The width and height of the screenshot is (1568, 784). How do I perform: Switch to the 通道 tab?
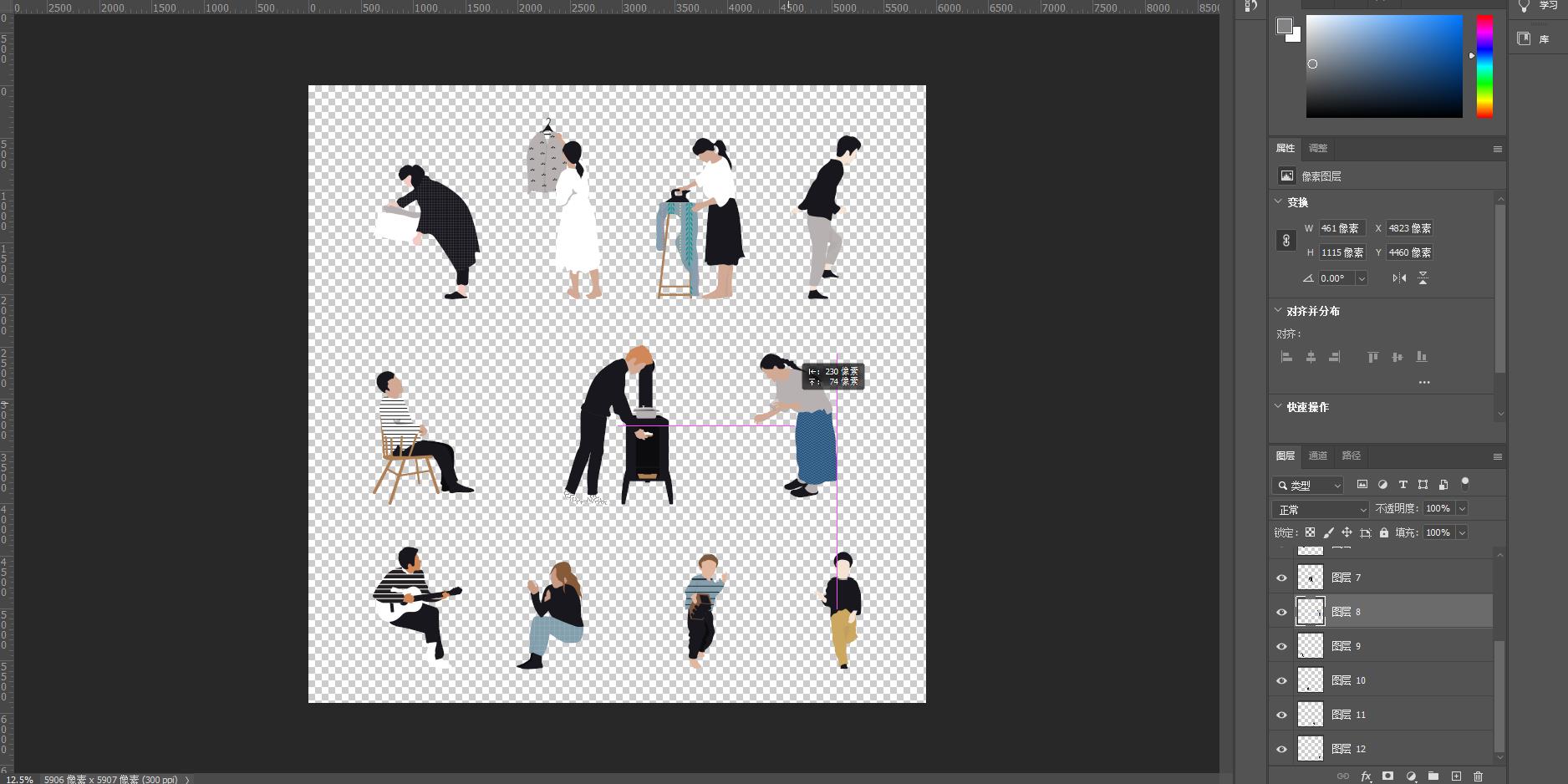(x=1318, y=456)
